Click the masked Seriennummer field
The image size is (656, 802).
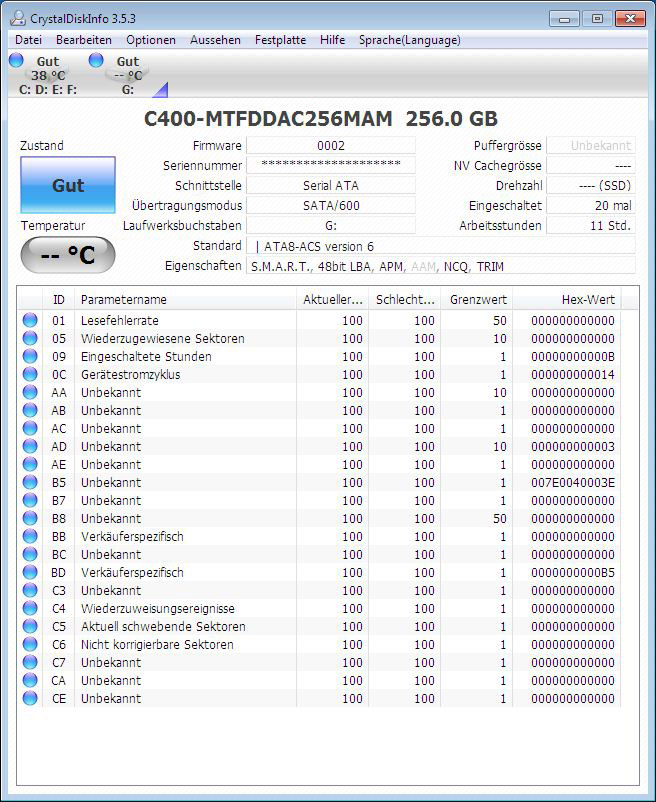[x=331, y=165]
